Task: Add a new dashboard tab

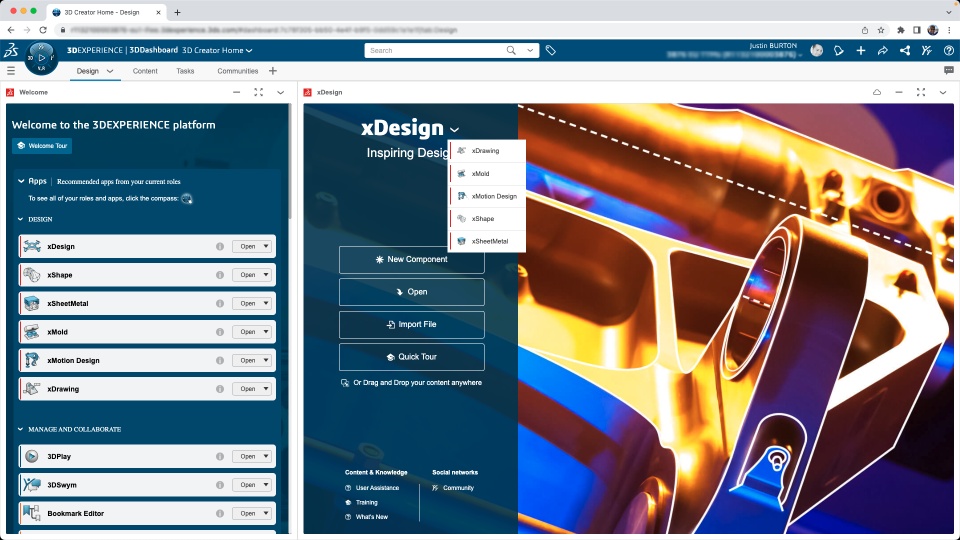Action: [273, 71]
